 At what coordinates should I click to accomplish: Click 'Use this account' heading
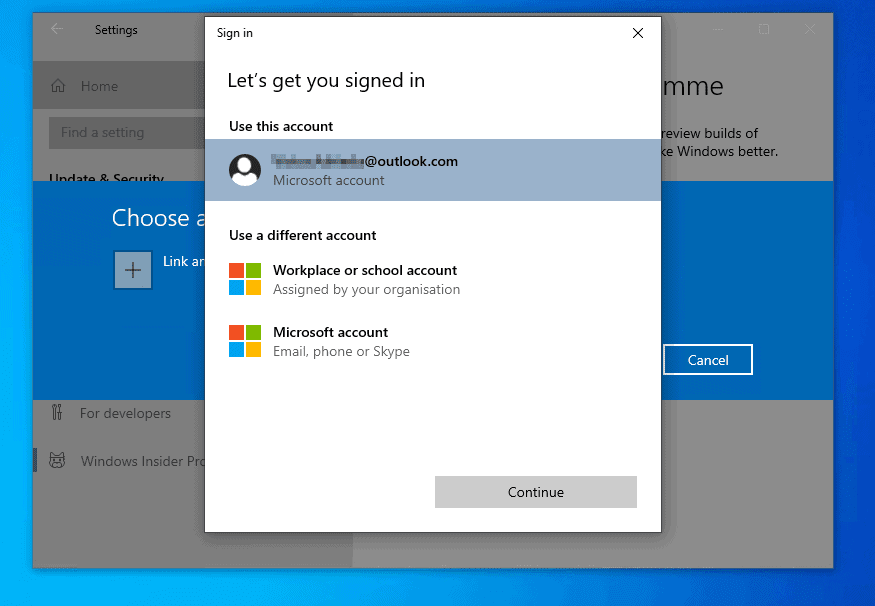click(281, 127)
